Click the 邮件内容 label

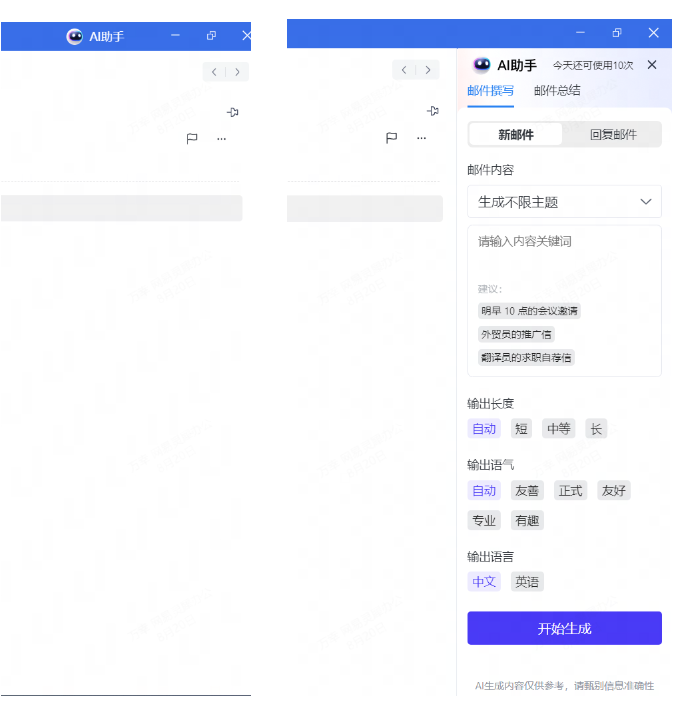pos(490,170)
